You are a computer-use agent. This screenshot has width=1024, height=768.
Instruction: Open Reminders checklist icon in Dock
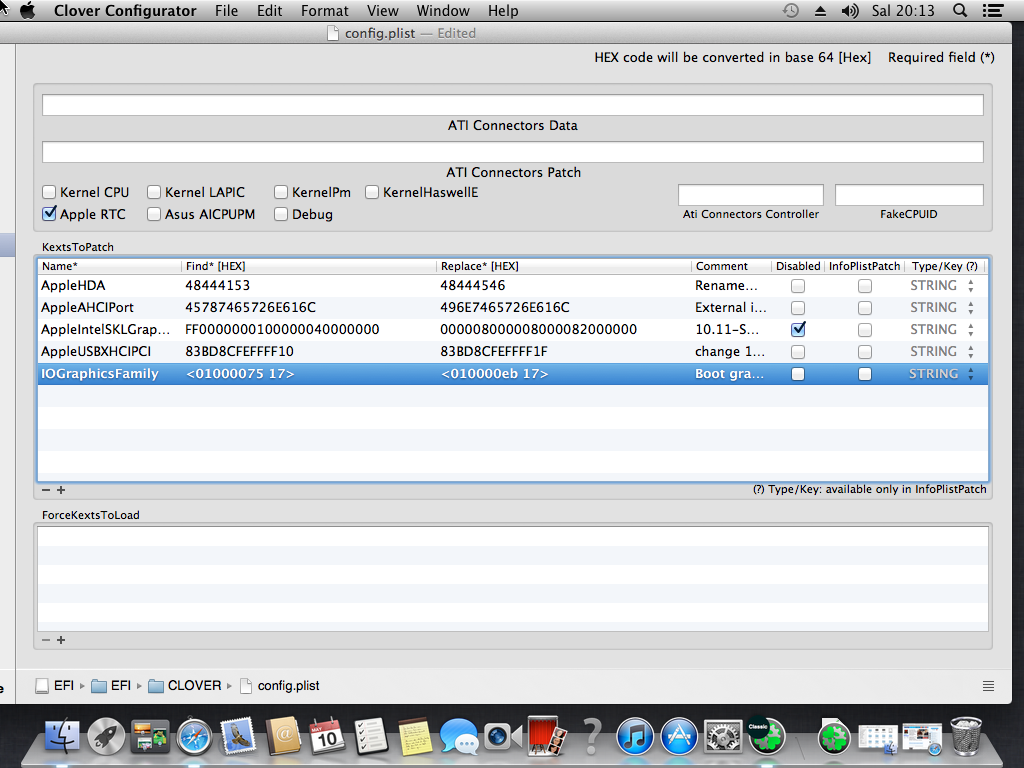(371, 736)
